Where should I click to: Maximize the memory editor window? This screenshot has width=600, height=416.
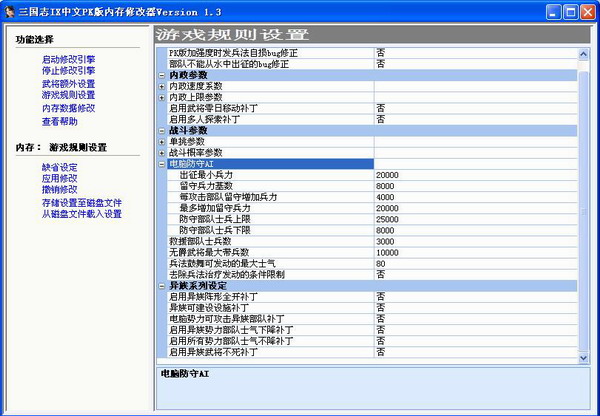click(564, 13)
